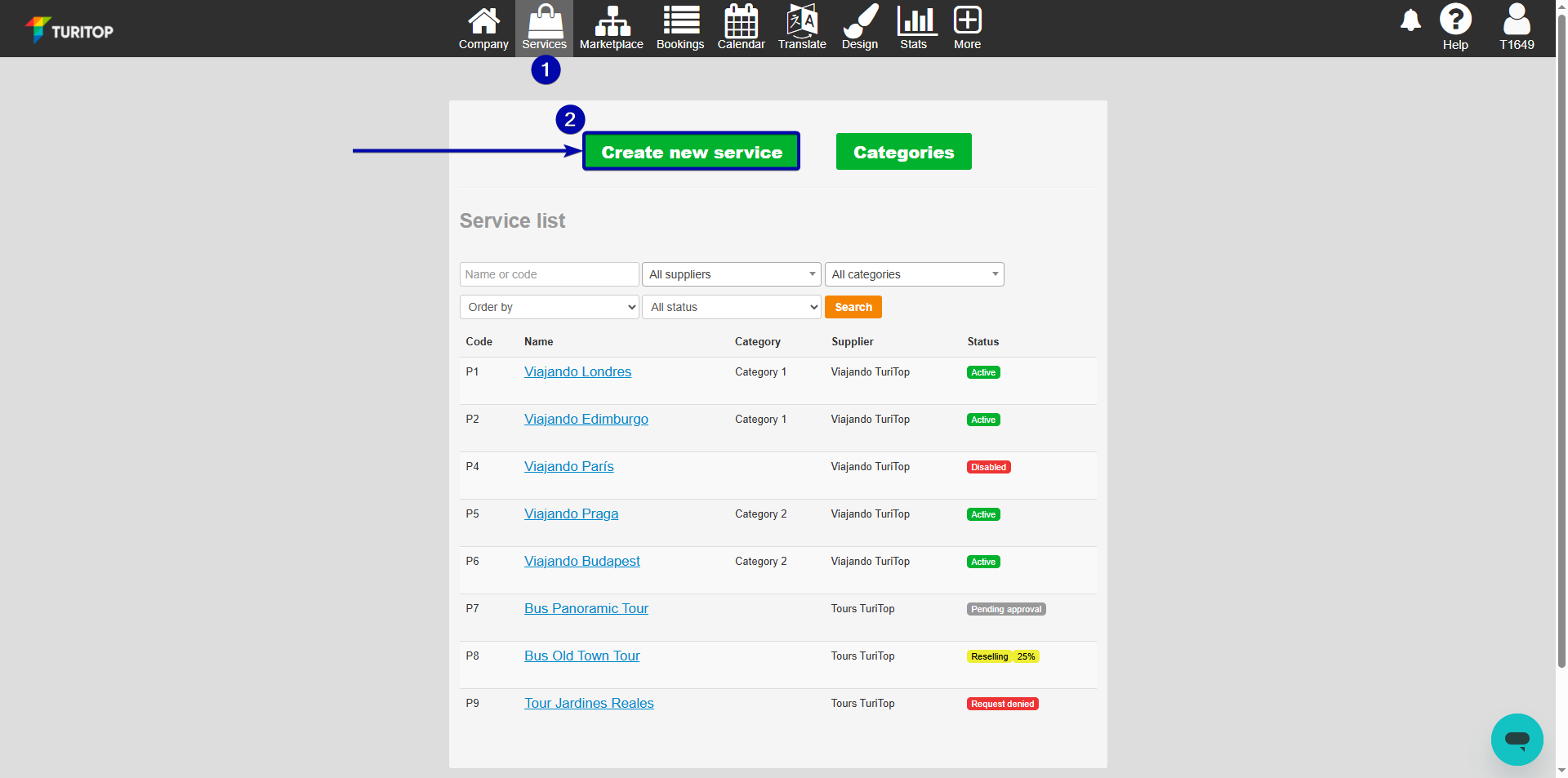Viewport: 1568px width, 778px height.
Task: Click the notifications bell icon
Action: [1410, 20]
